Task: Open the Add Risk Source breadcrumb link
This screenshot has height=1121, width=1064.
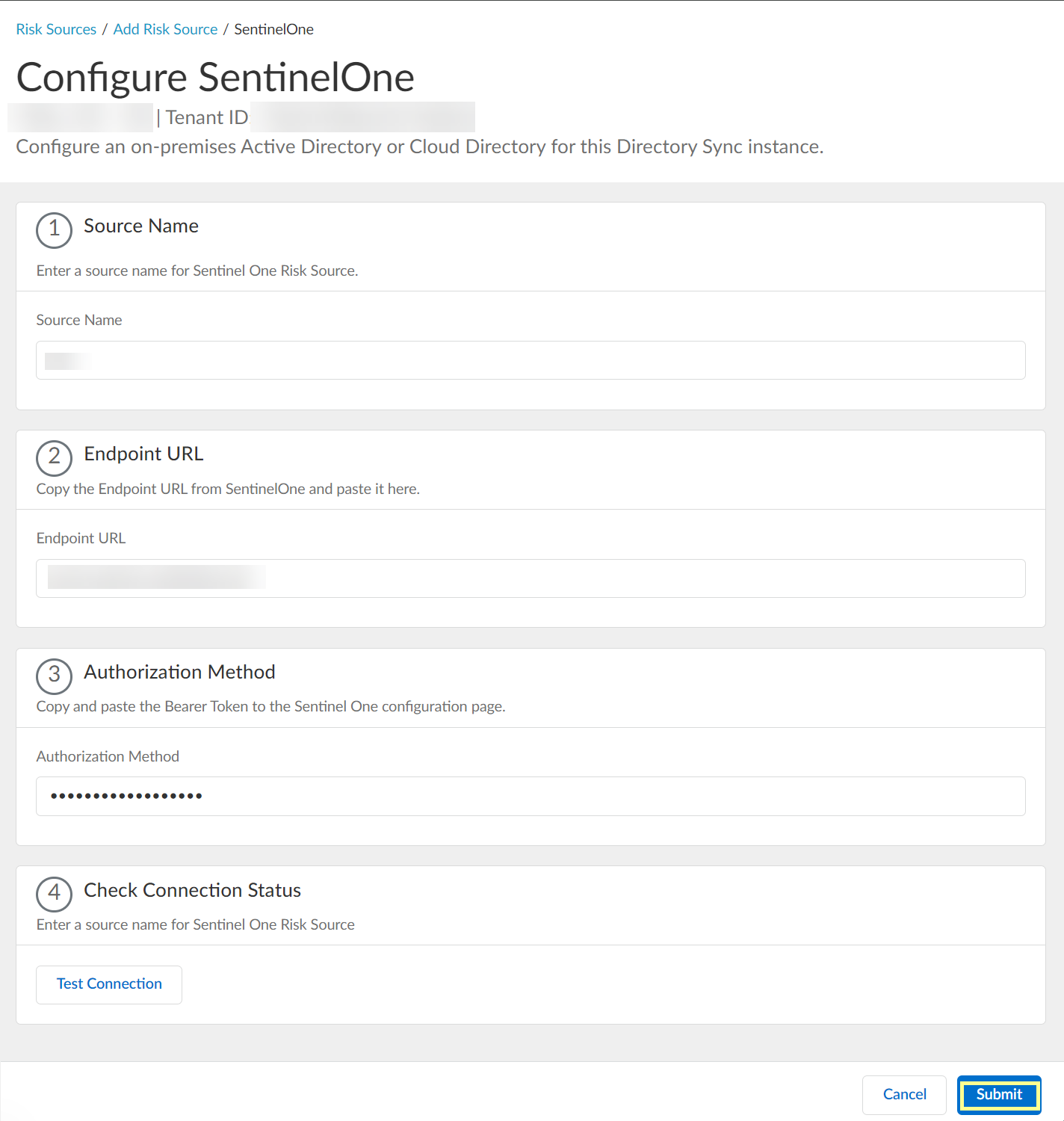Action: (165, 29)
